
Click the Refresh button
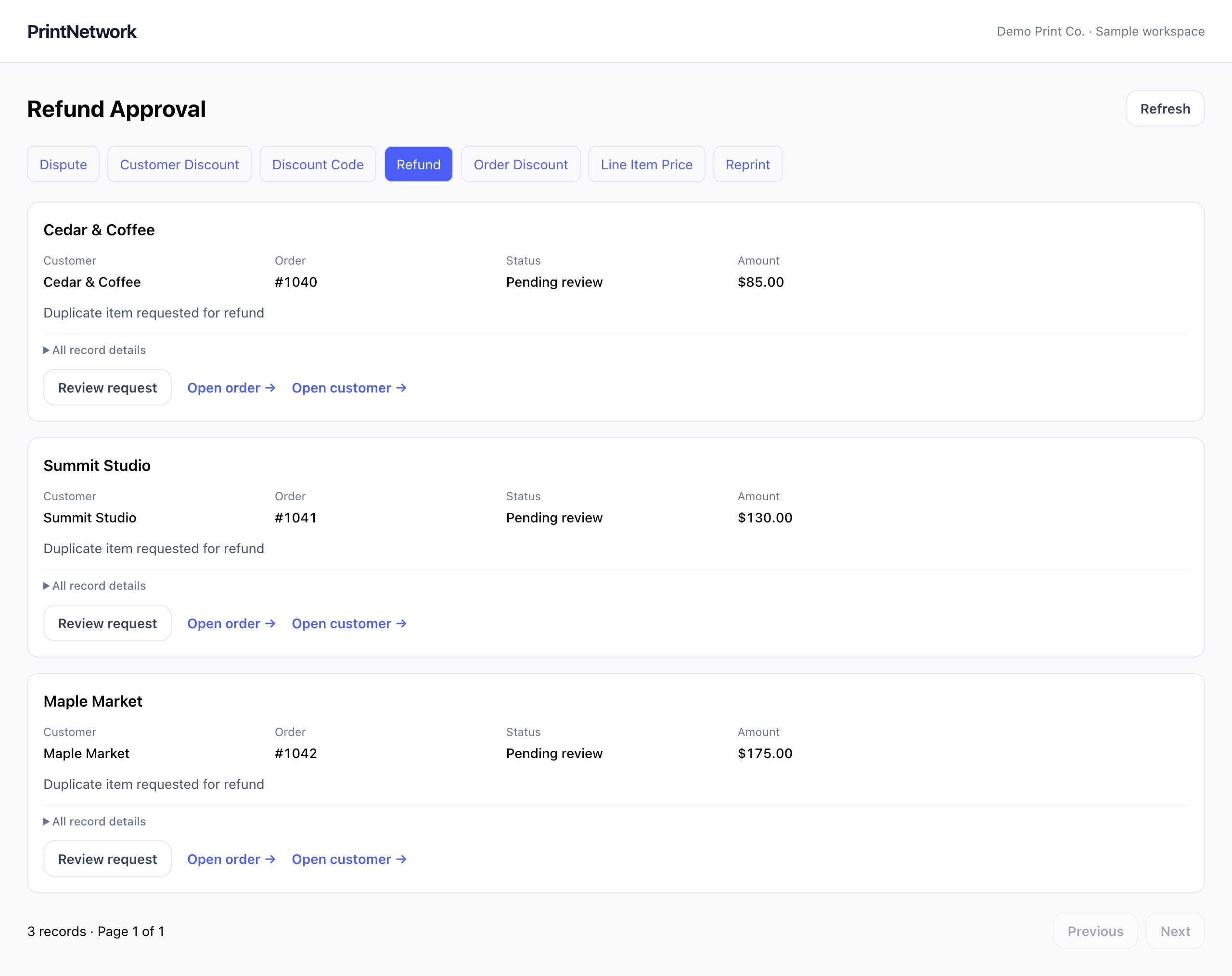(1165, 109)
